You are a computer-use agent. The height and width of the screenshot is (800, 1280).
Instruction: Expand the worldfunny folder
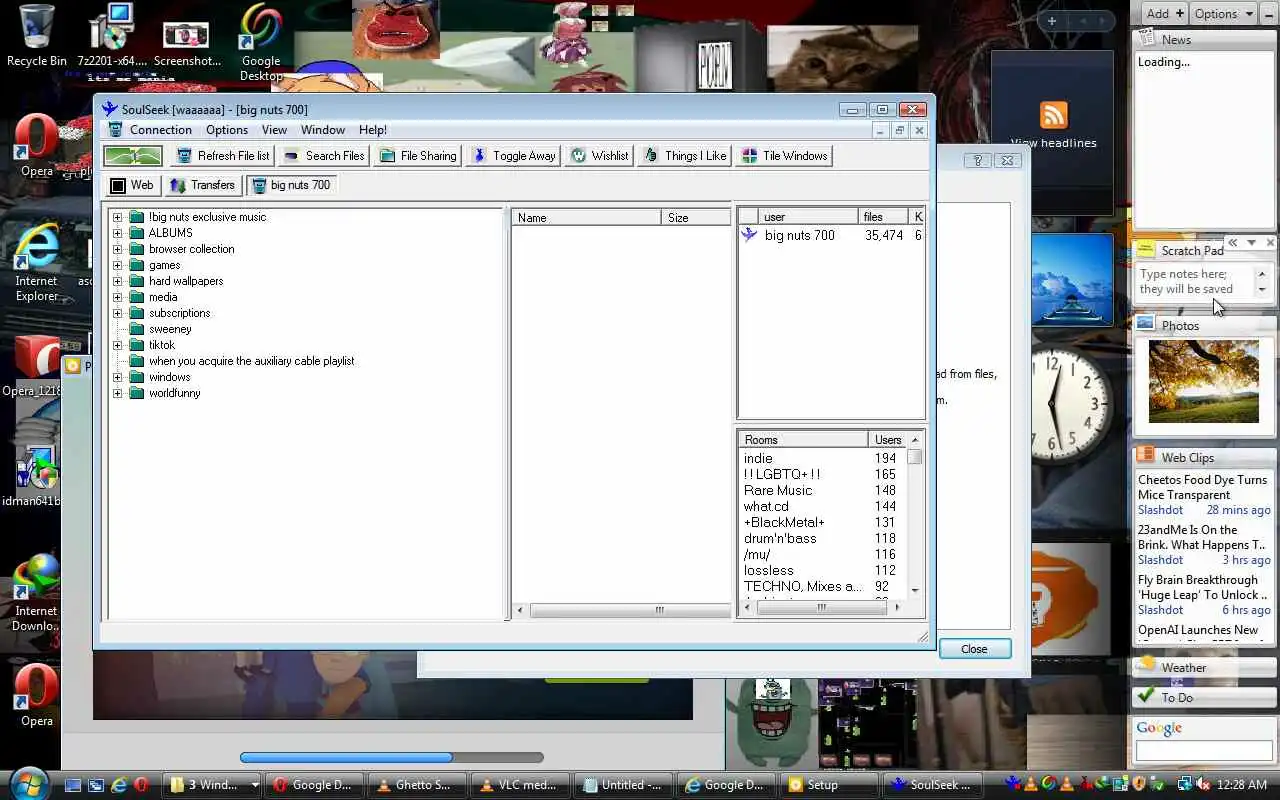[117, 393]
